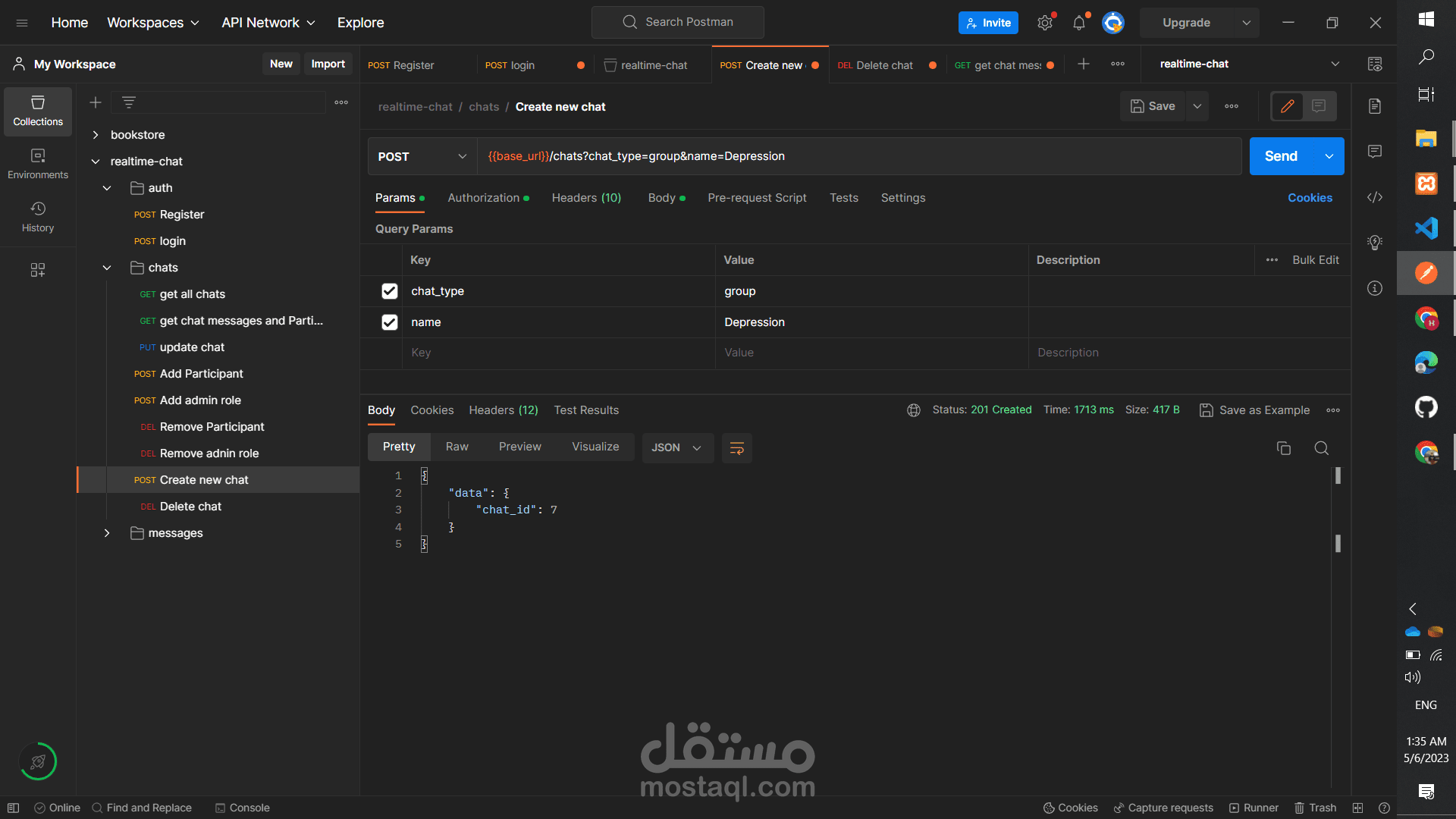Uncheck the name query parameter

pyautogui.click(x=390, y=322)
